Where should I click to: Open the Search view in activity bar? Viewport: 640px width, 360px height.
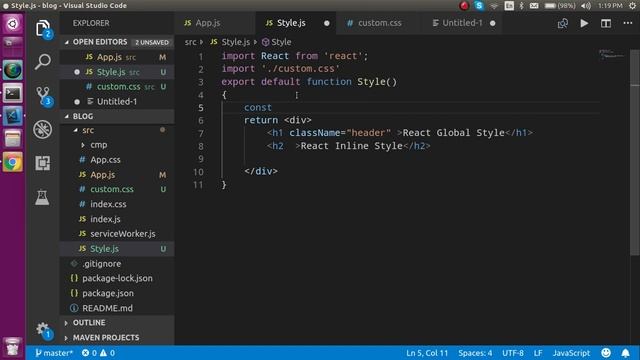point(42,62)
